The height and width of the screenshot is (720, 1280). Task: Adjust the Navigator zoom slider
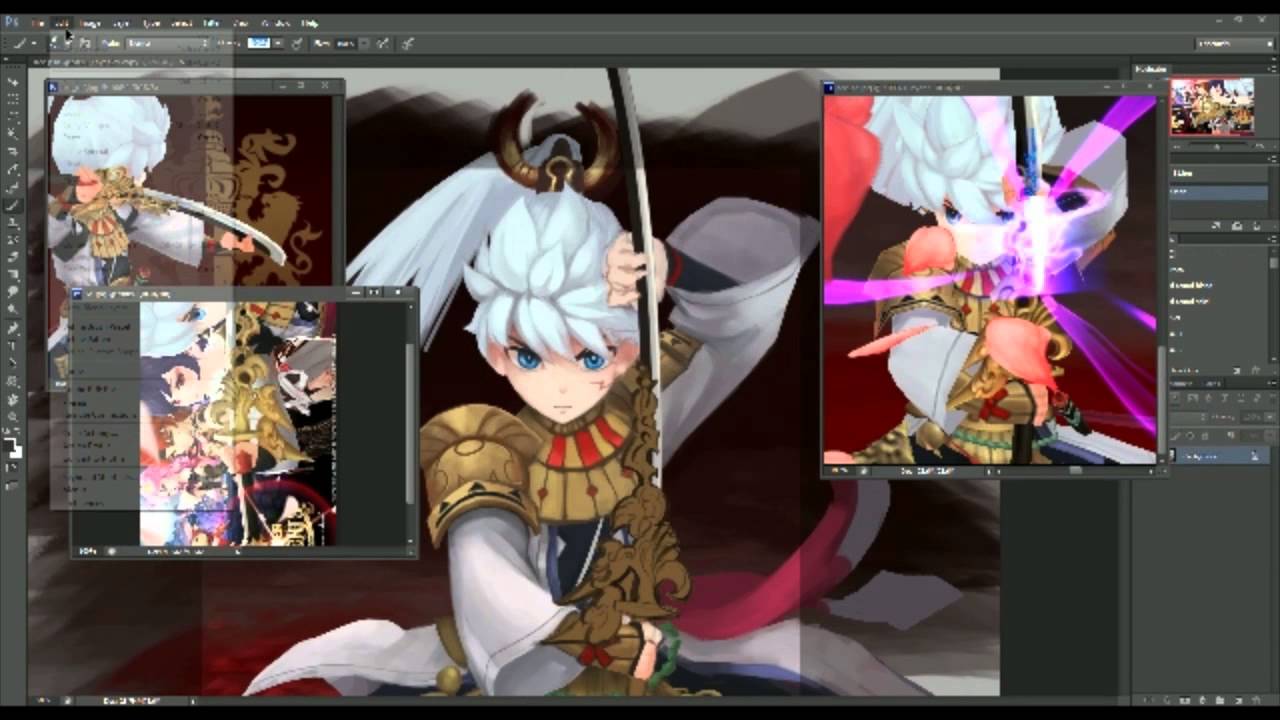click(x=1219, y=146)
